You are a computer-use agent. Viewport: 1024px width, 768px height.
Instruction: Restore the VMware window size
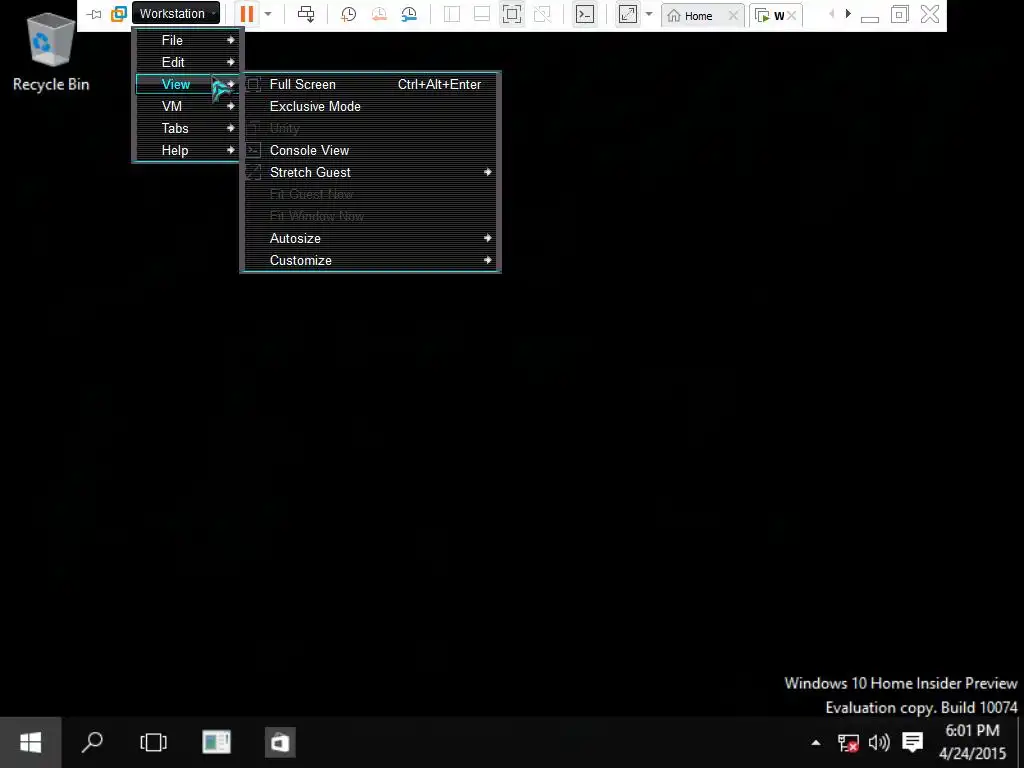click(899, 14)
